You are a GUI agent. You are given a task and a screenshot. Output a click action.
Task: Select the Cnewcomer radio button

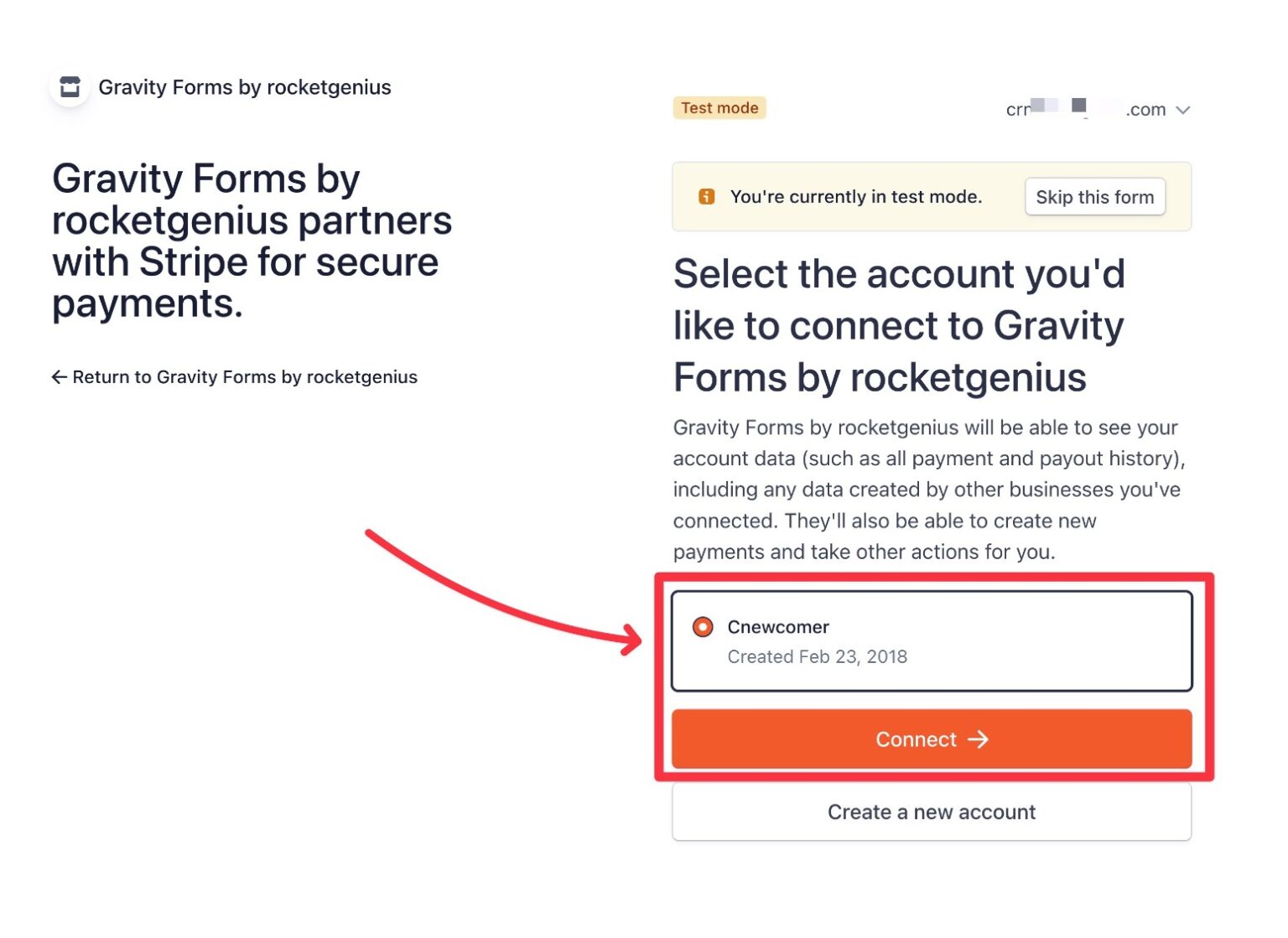point(703,627)
